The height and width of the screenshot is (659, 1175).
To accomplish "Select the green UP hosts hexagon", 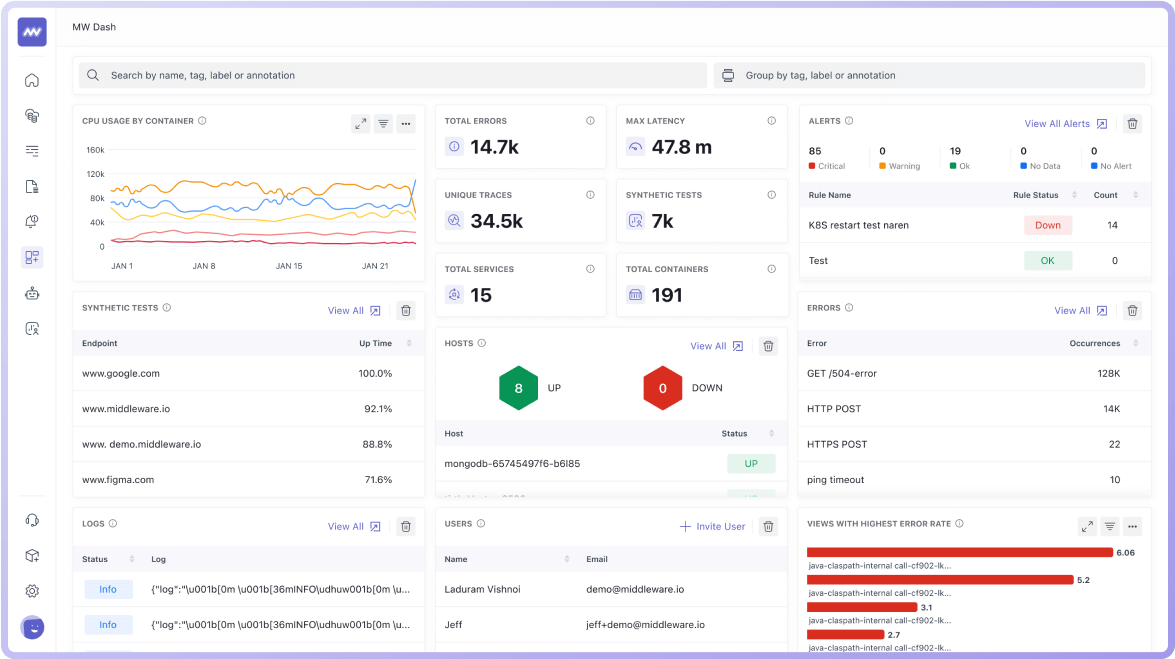I will pos(519,388).
